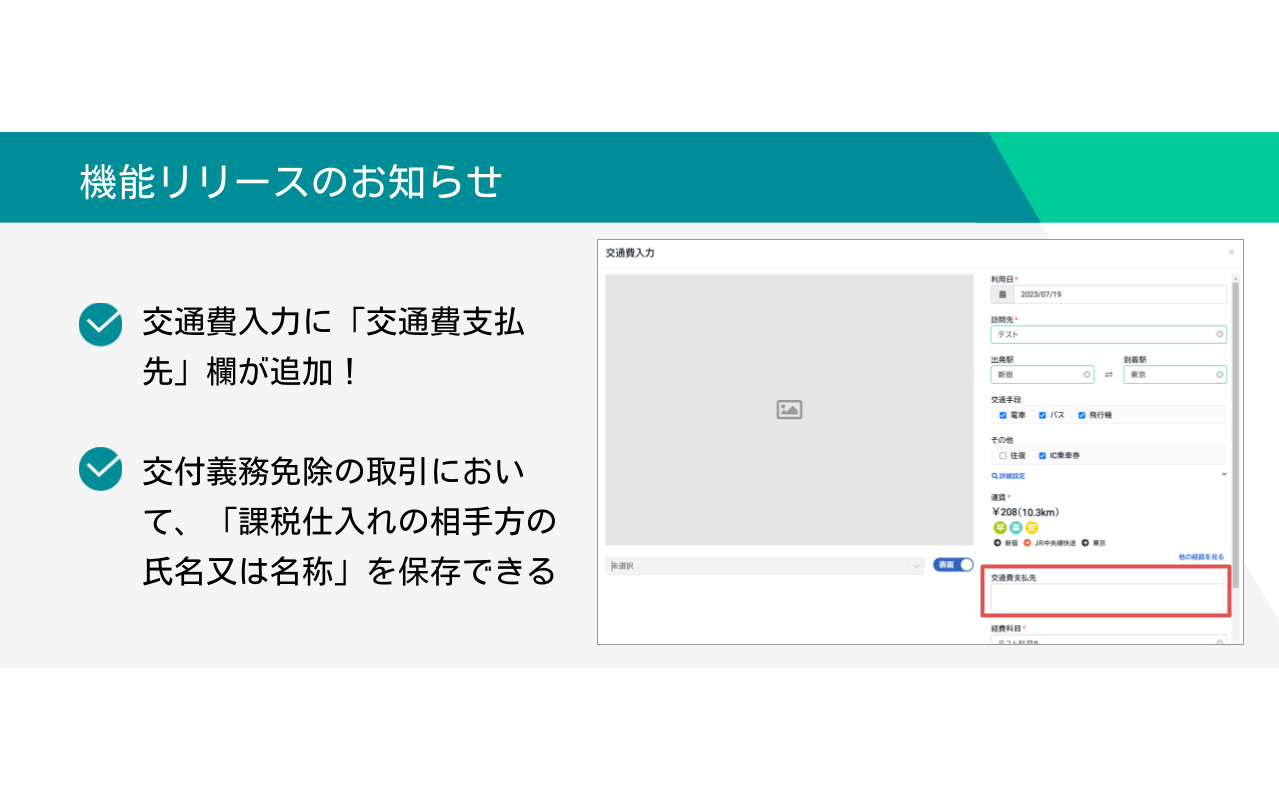Image resolution: width=1279 pixels, height=800 pixels.
Task: Open the 未選択 dropdown below the preview
Action: click(765, 566)
